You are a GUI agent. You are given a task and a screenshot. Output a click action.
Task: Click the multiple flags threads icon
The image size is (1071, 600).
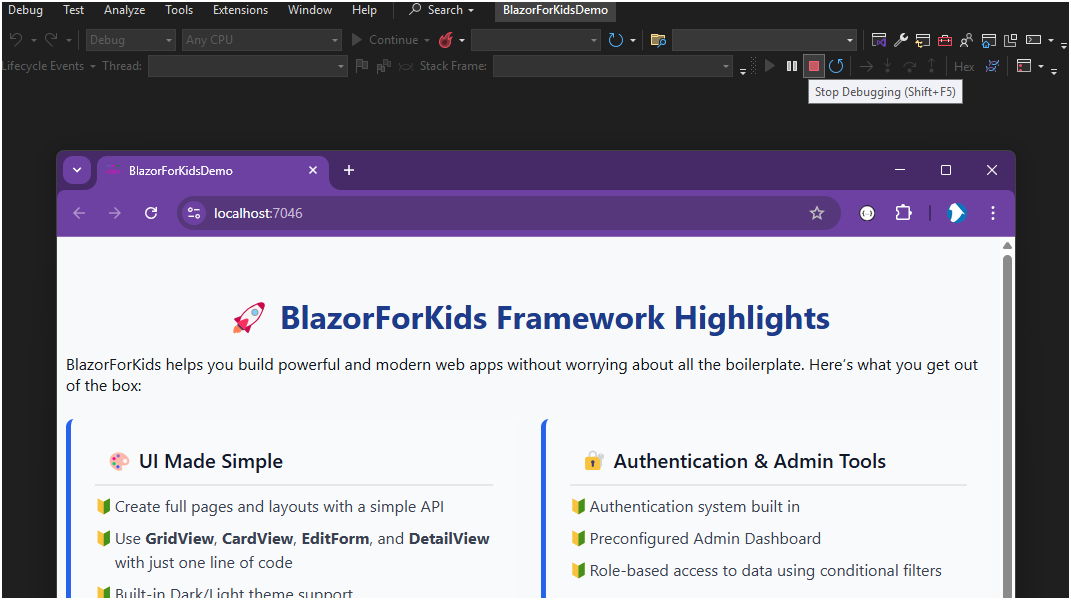coord(383,66)
